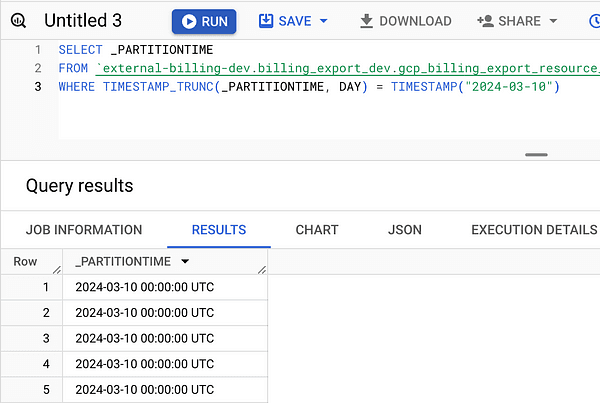Grab the editor horizontal scrollbar handle
600x403 pixels.
pos(536,155)
